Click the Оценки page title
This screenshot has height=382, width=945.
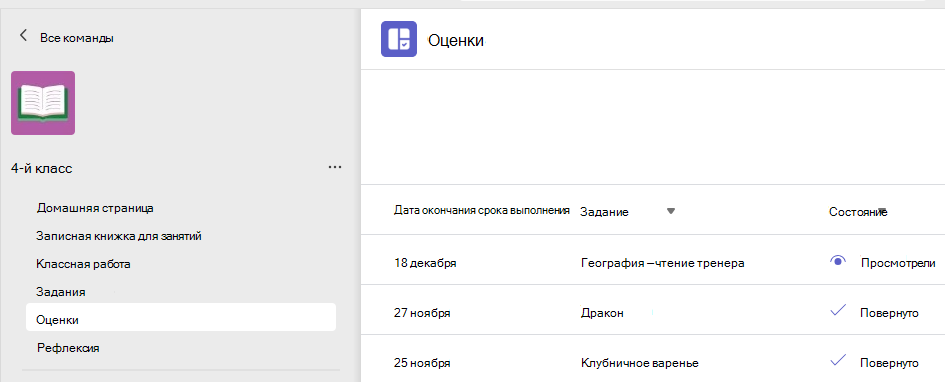[x=456, y=40]
